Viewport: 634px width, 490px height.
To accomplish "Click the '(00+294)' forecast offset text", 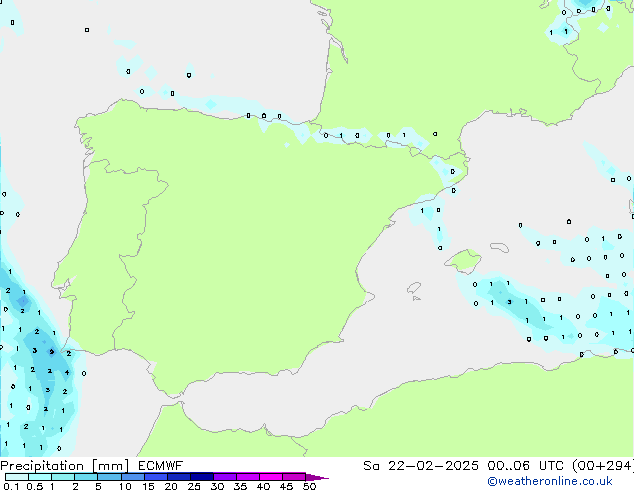I will pyautogui.click(x=602, y=466).
